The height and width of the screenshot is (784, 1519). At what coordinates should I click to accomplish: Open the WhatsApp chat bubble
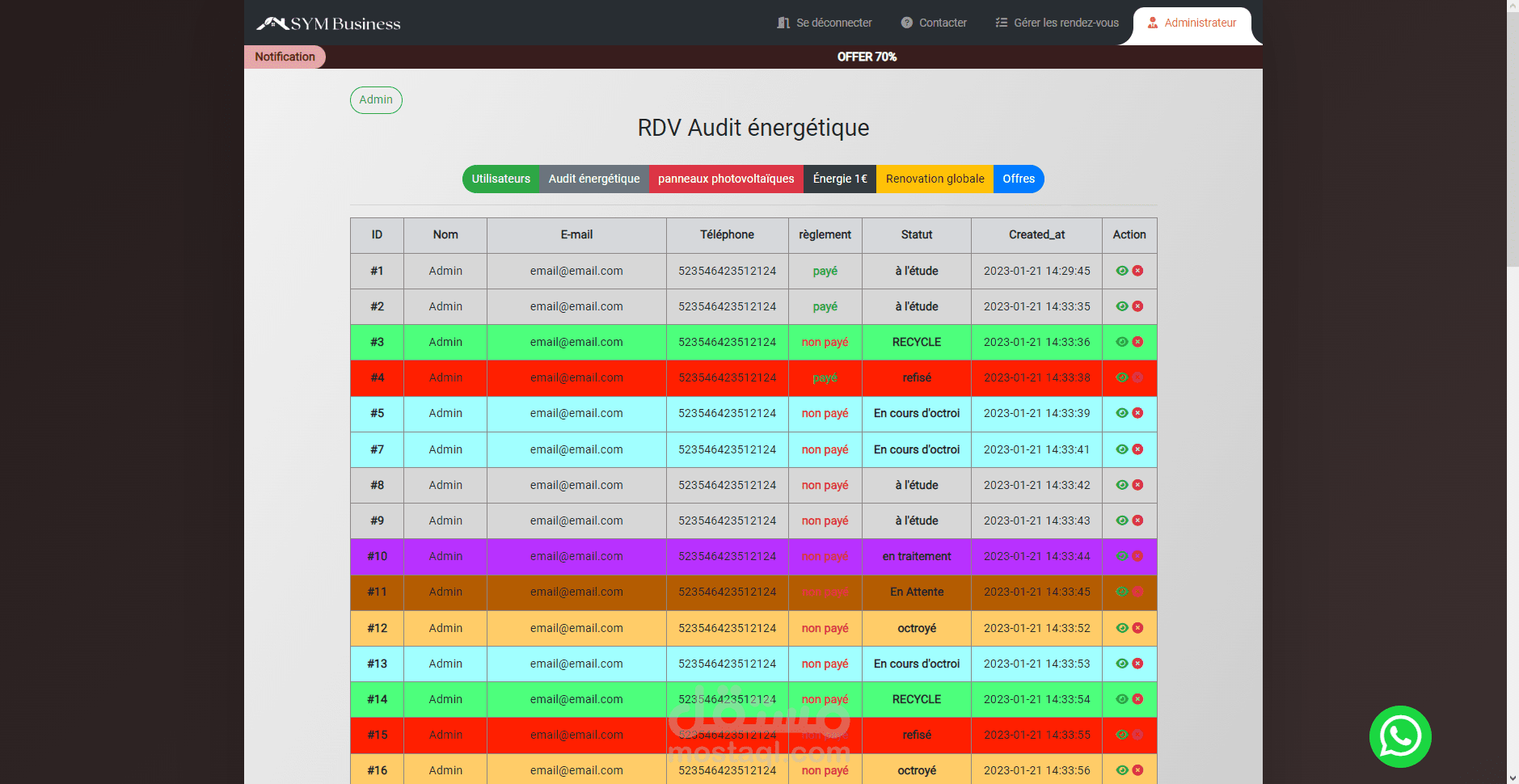[1400, 736]
